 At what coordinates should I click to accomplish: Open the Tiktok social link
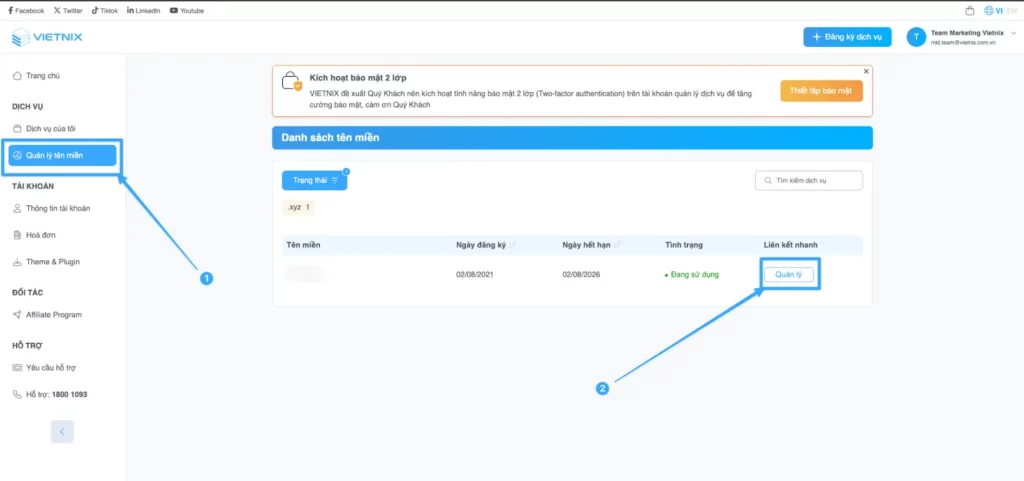(x=105, y=10)
